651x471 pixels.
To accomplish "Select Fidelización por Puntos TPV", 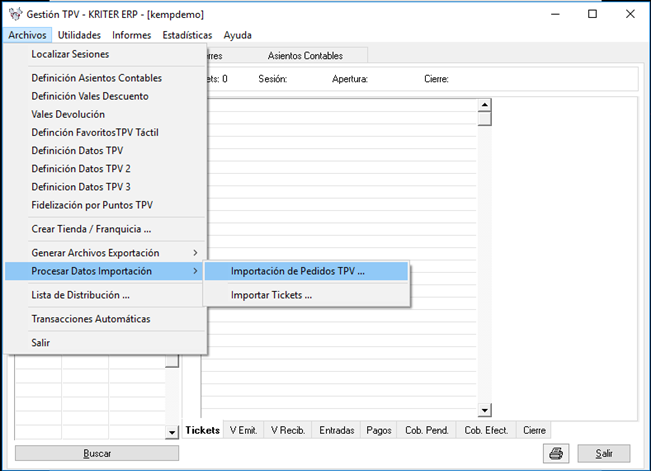I will (92, 205).
